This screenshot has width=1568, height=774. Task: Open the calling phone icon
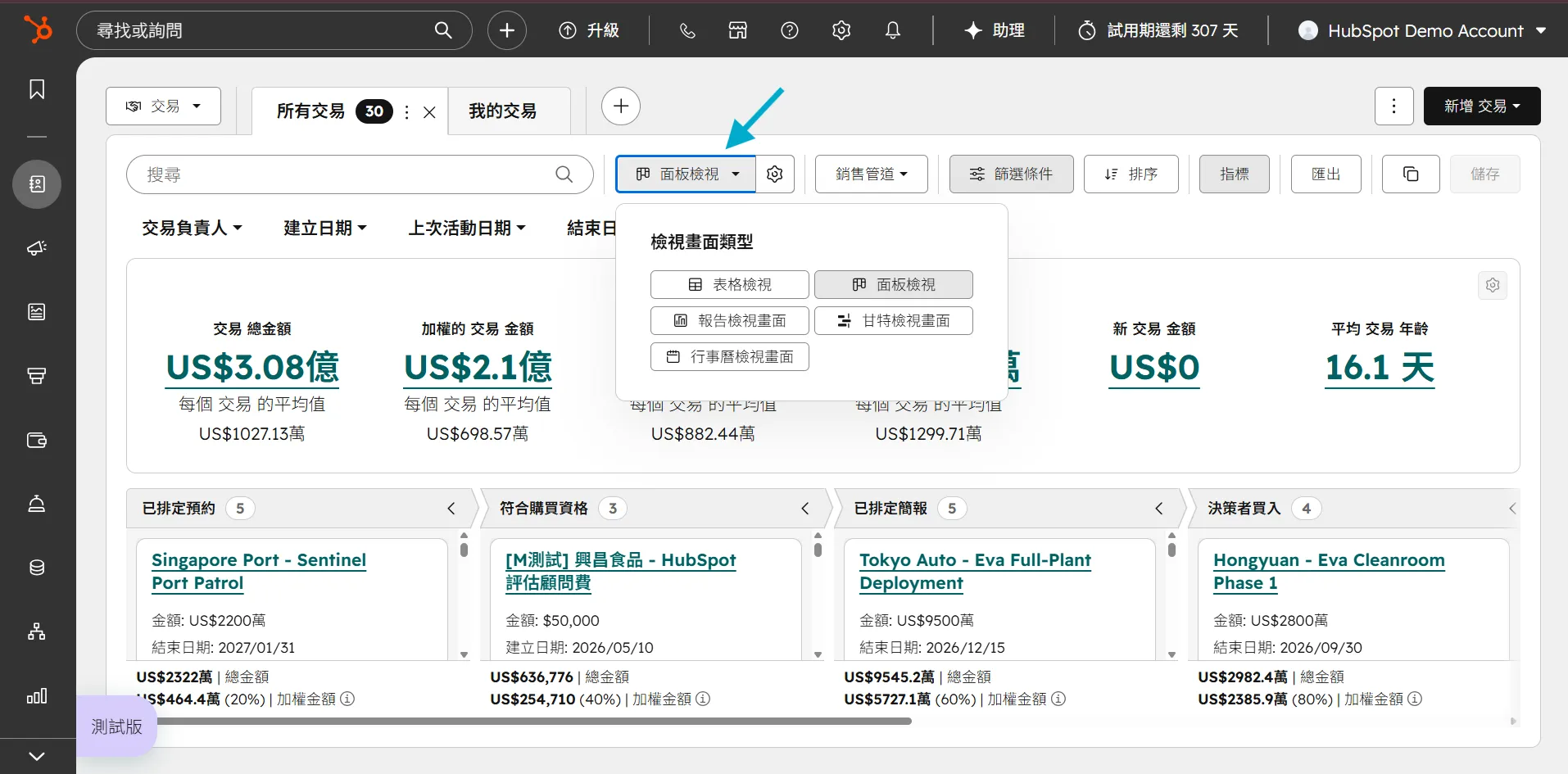687,30
